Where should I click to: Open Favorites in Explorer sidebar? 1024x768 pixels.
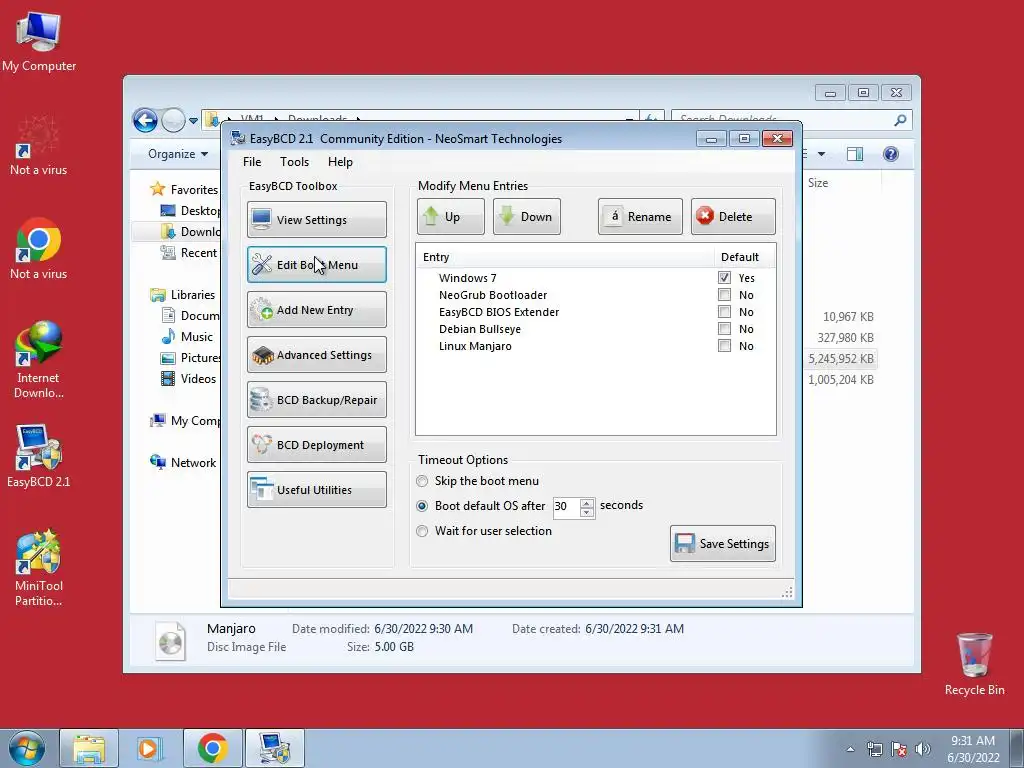194,189
